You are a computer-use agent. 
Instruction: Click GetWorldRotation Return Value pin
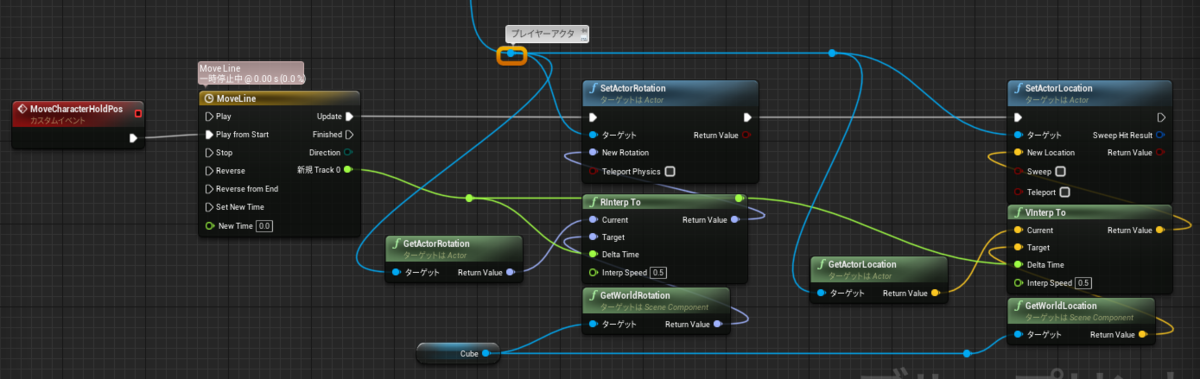(x=717, y=324)
